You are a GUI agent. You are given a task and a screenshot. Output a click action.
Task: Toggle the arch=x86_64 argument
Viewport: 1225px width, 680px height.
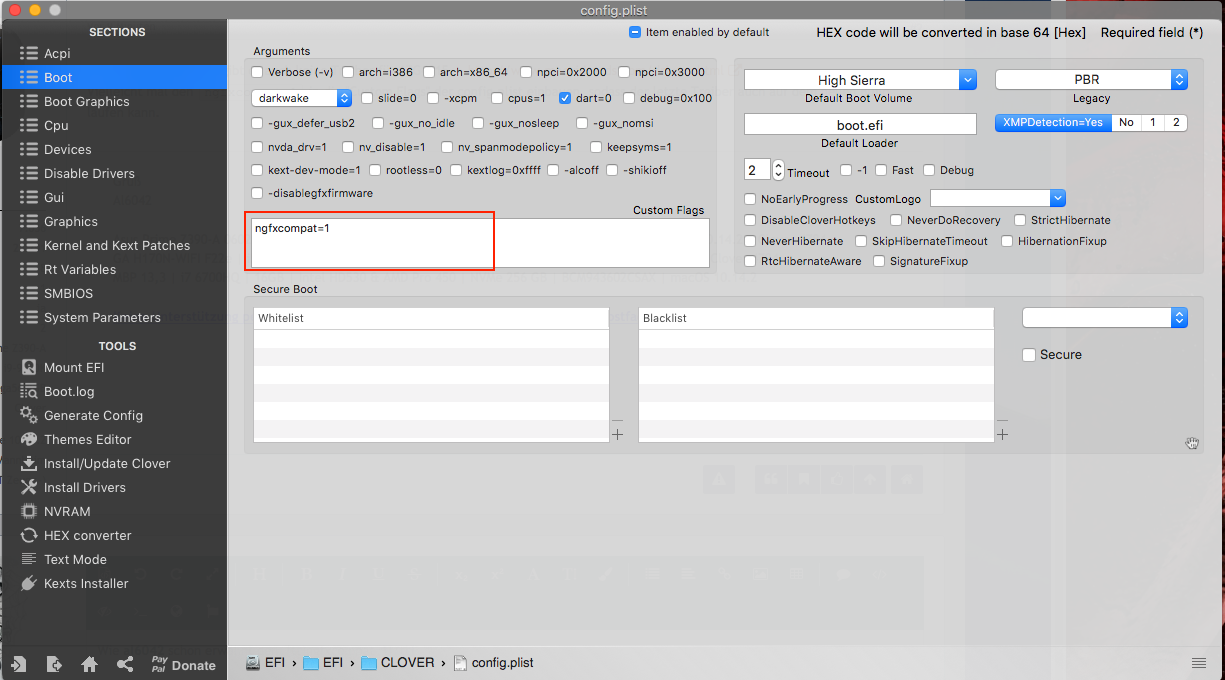(x=429, y=72)
